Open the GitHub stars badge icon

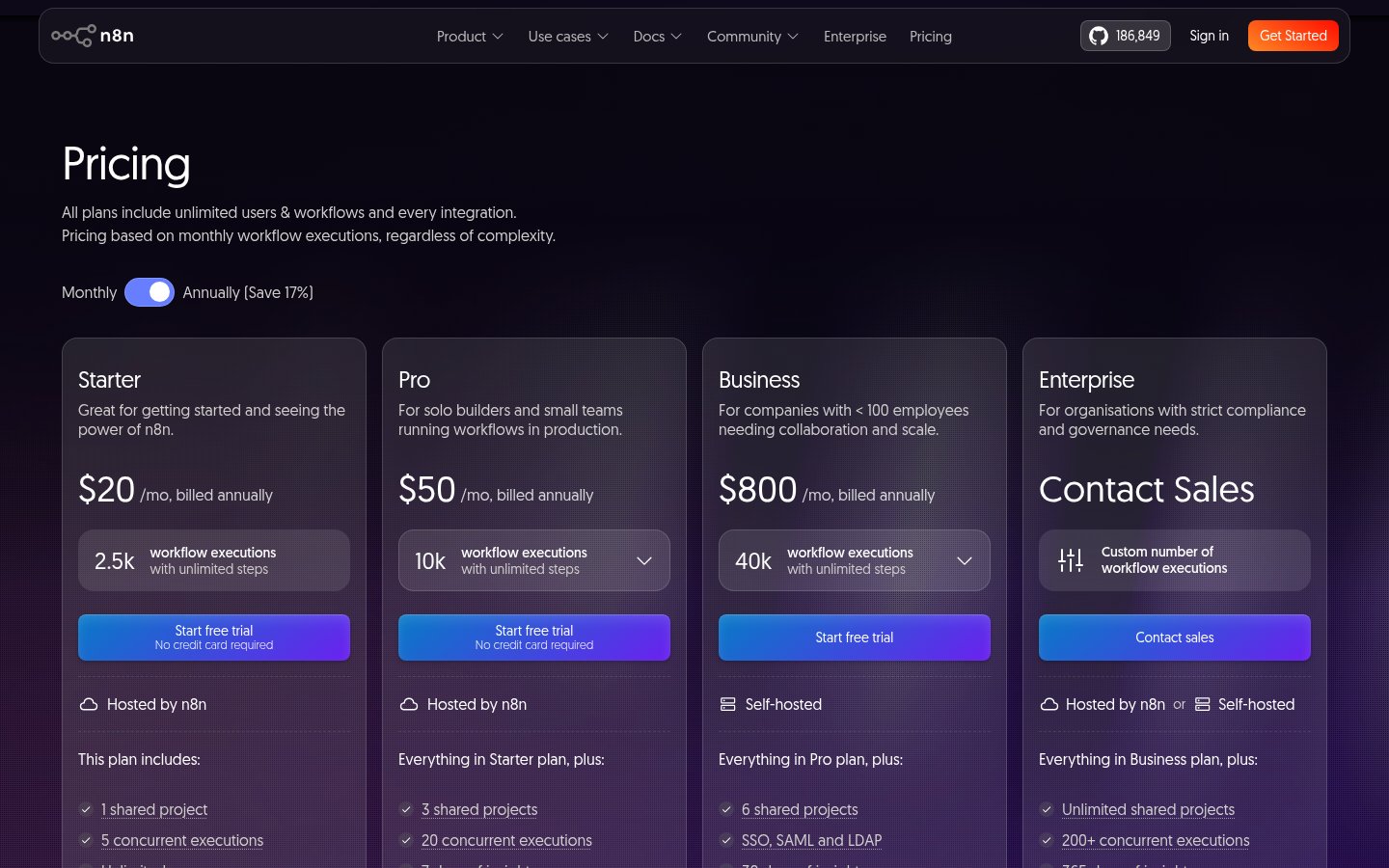(1099, 36)
